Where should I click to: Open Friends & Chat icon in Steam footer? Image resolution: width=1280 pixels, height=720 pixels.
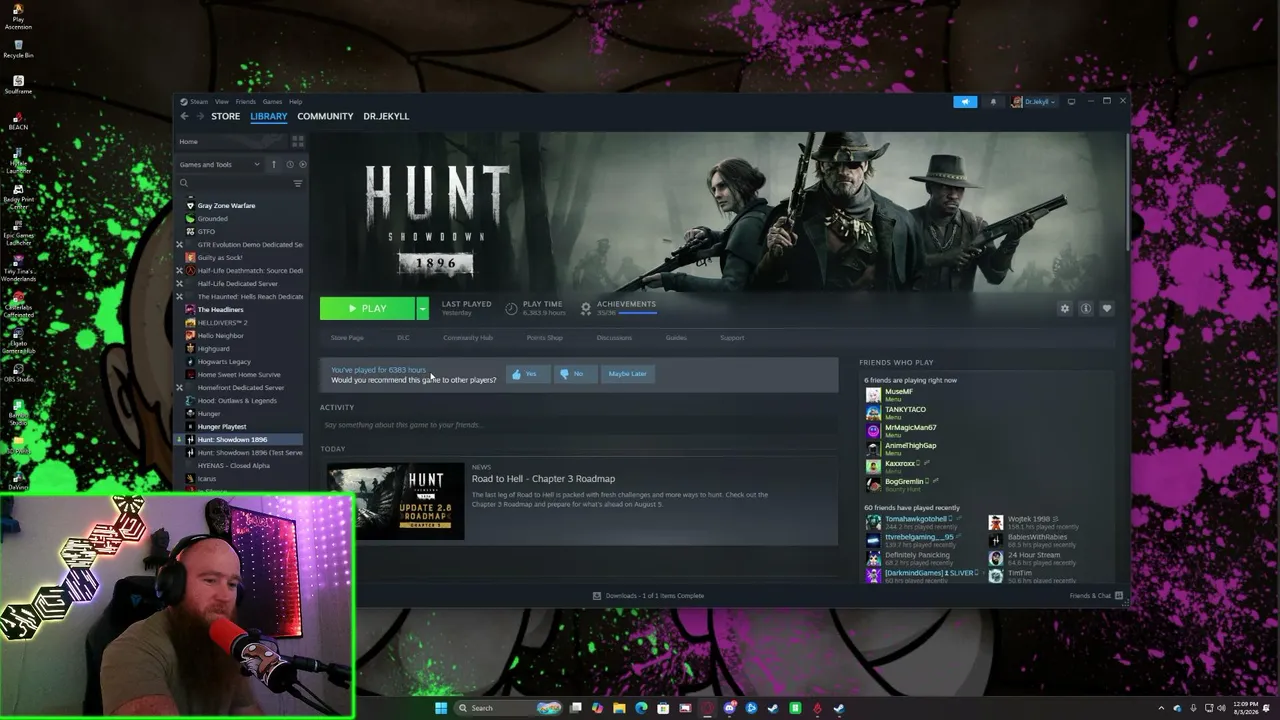coord(1118,596)
